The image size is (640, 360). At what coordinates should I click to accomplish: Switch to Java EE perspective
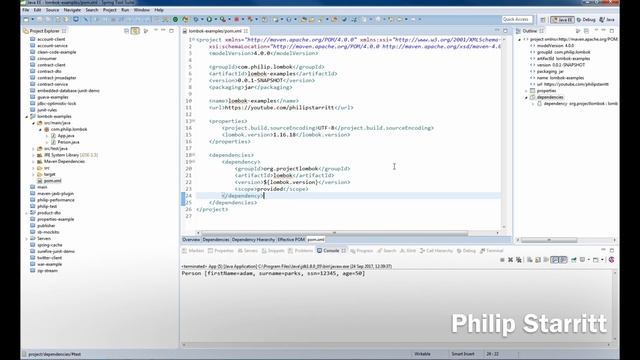(x=562, y=20)
